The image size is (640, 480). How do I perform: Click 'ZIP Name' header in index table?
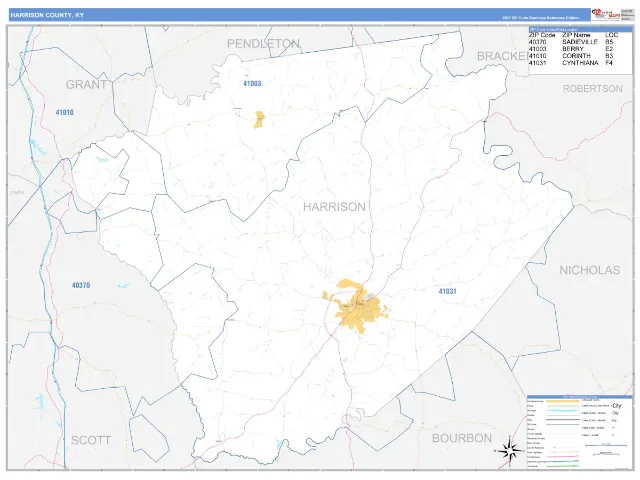(x=576, y=35)
